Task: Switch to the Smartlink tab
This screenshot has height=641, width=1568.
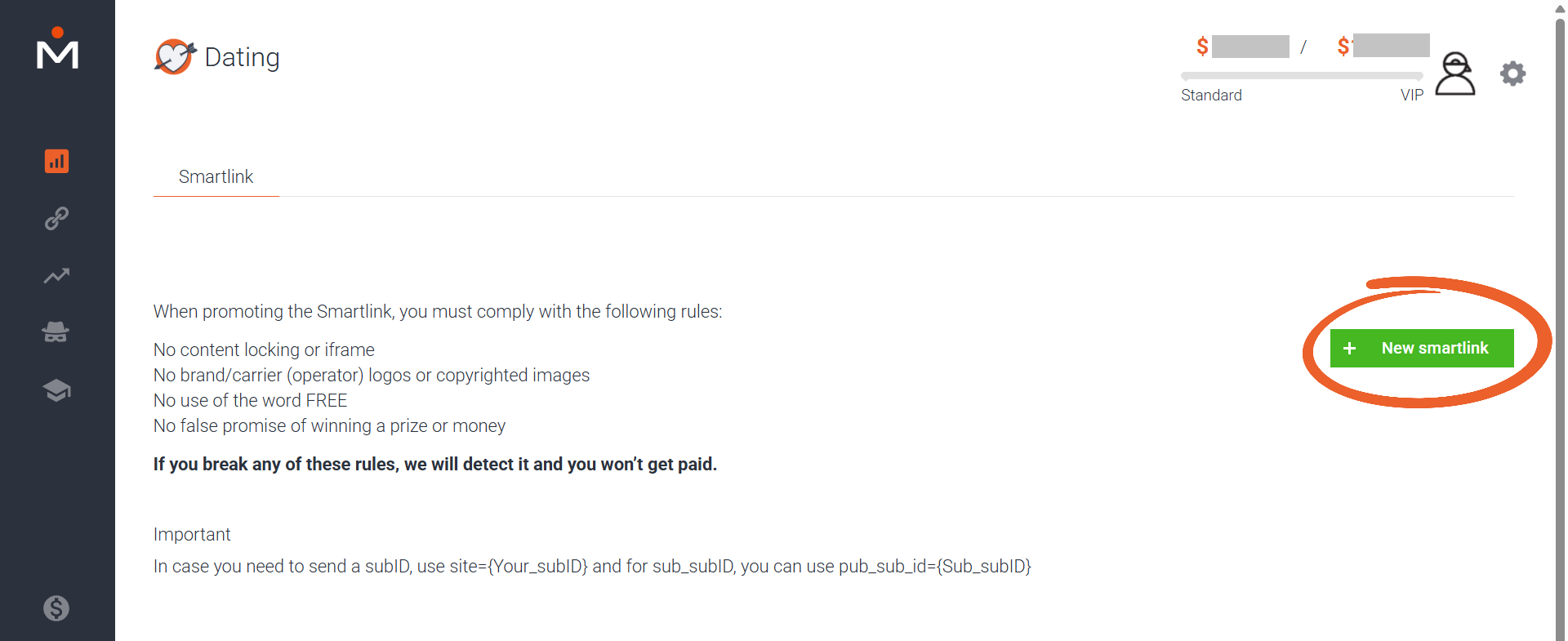Action: 216,176
